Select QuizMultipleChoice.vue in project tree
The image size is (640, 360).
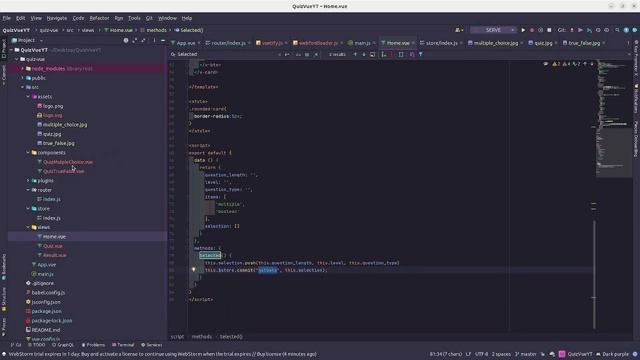click(x=68, y=162)
